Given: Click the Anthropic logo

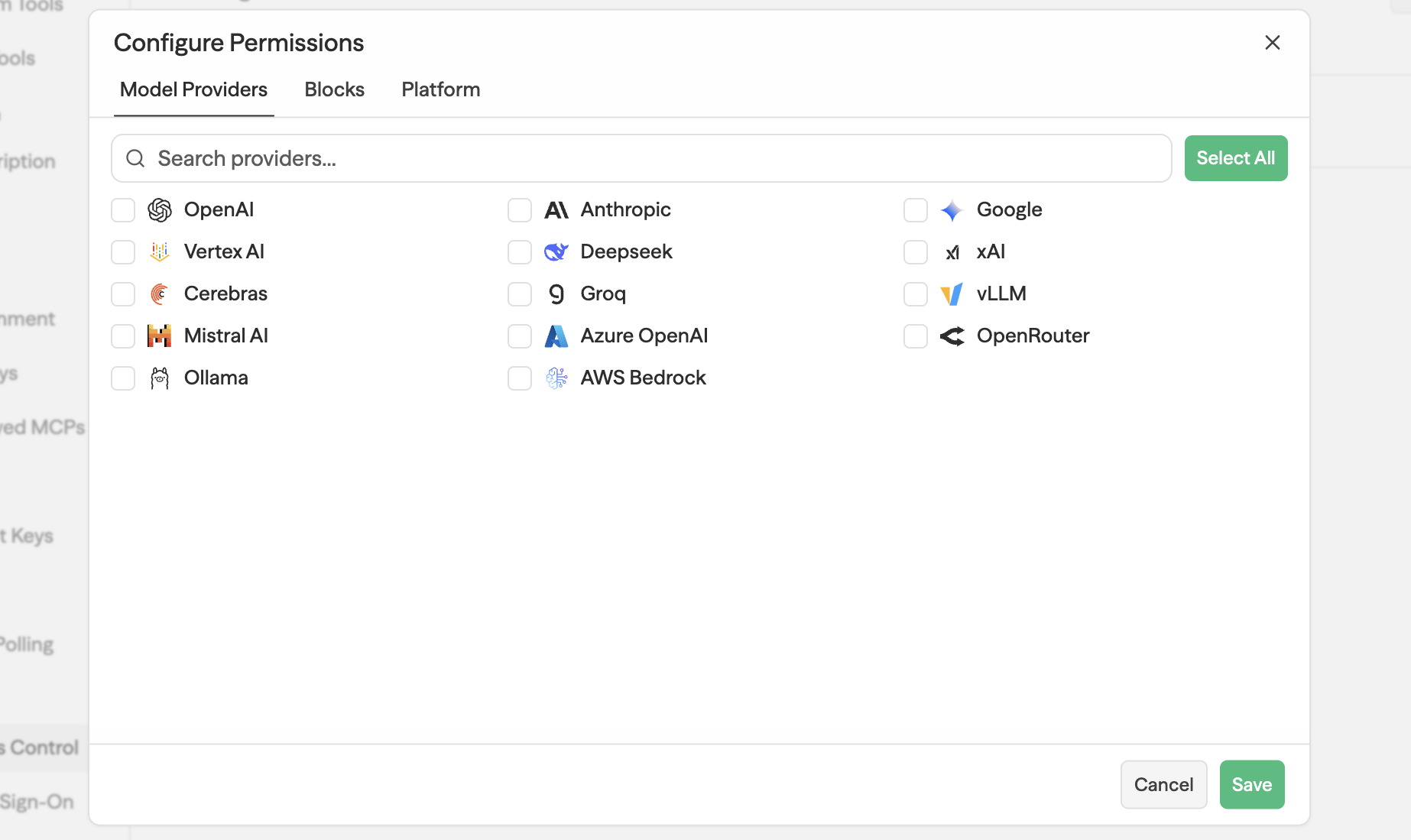Looking at the screenshot, I should (556, 209).
